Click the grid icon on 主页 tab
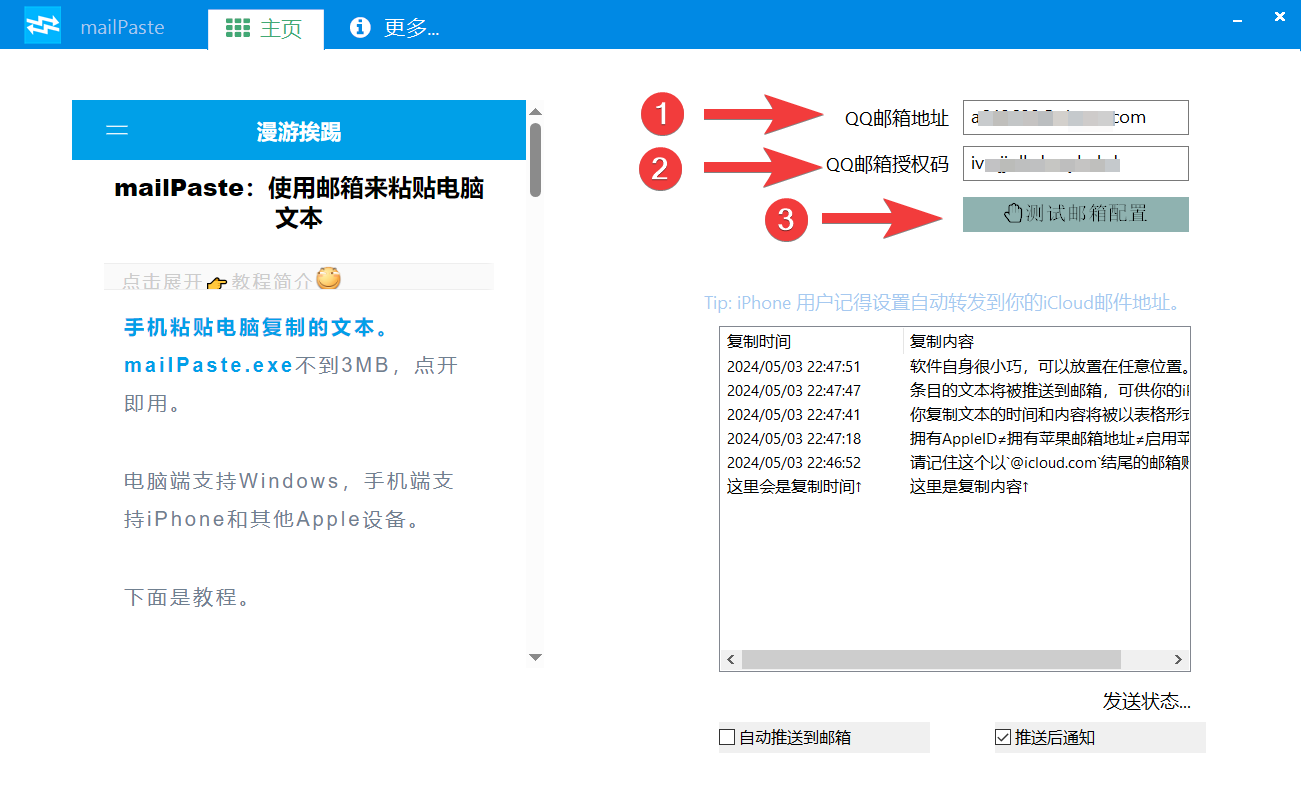The height and width of the screenshot is (804, 1301). pyautogui.click(x=238, y=28)
